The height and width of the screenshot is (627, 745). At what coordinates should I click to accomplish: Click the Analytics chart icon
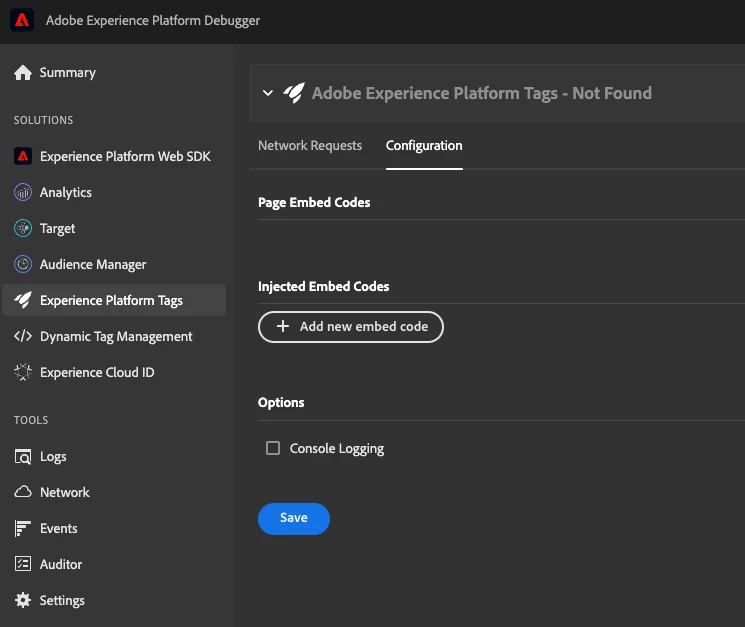[x=23, y=192]
